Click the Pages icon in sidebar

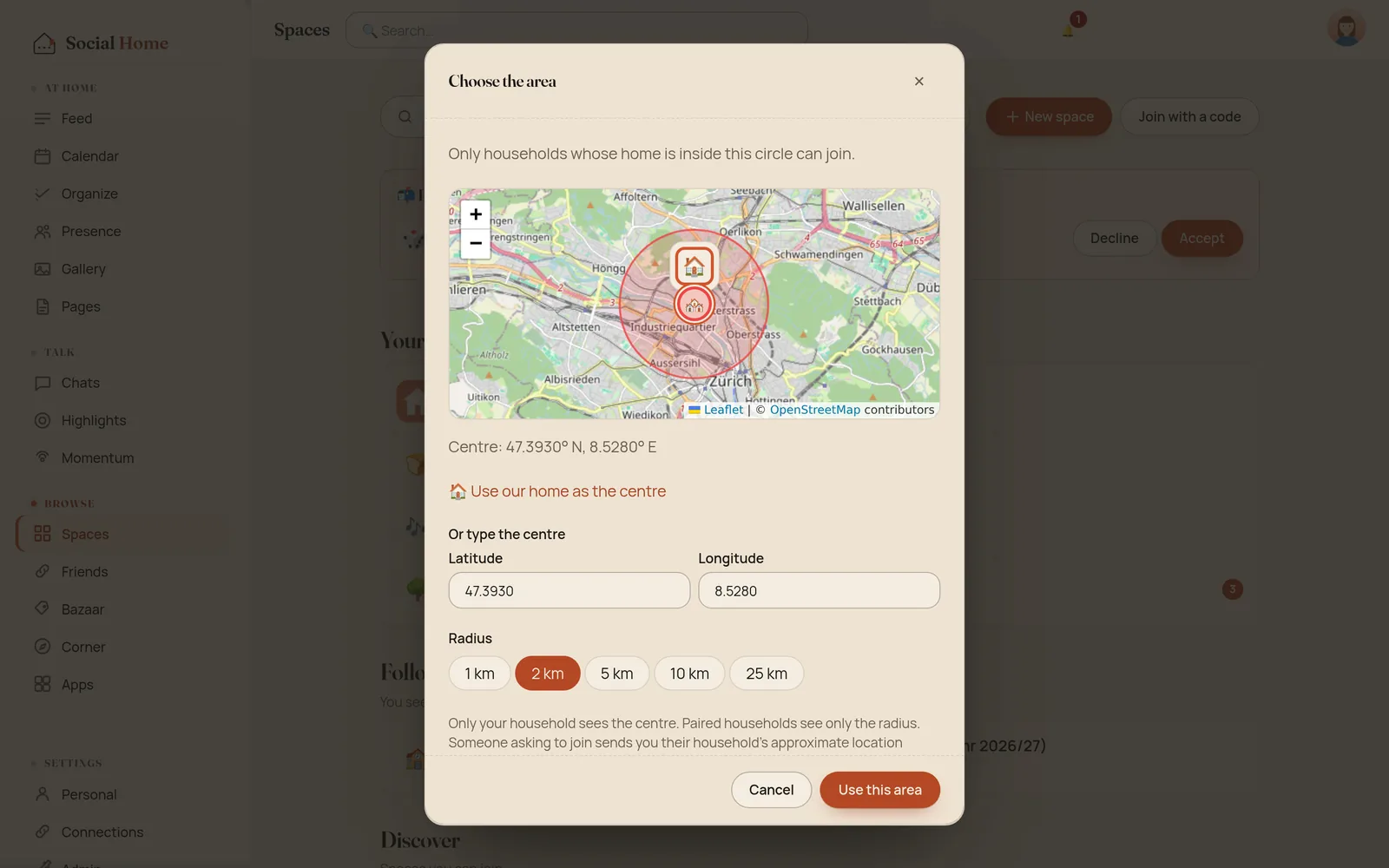click(43, 306)
